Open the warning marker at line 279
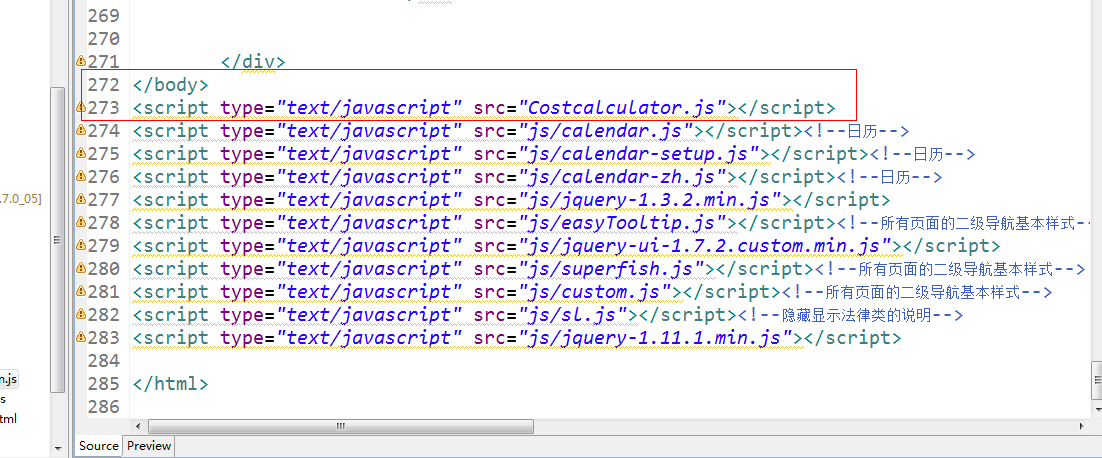The width and height of the screenshot is (1102, 458). [x=80, y=246]
